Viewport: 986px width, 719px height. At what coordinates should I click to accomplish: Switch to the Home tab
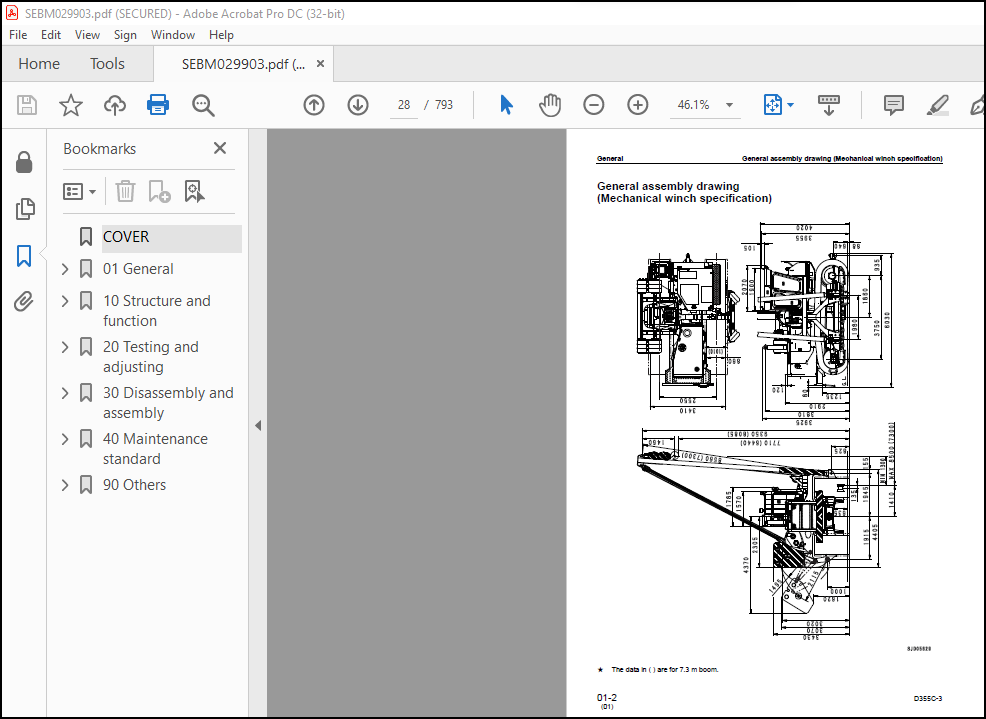[39, 64]
